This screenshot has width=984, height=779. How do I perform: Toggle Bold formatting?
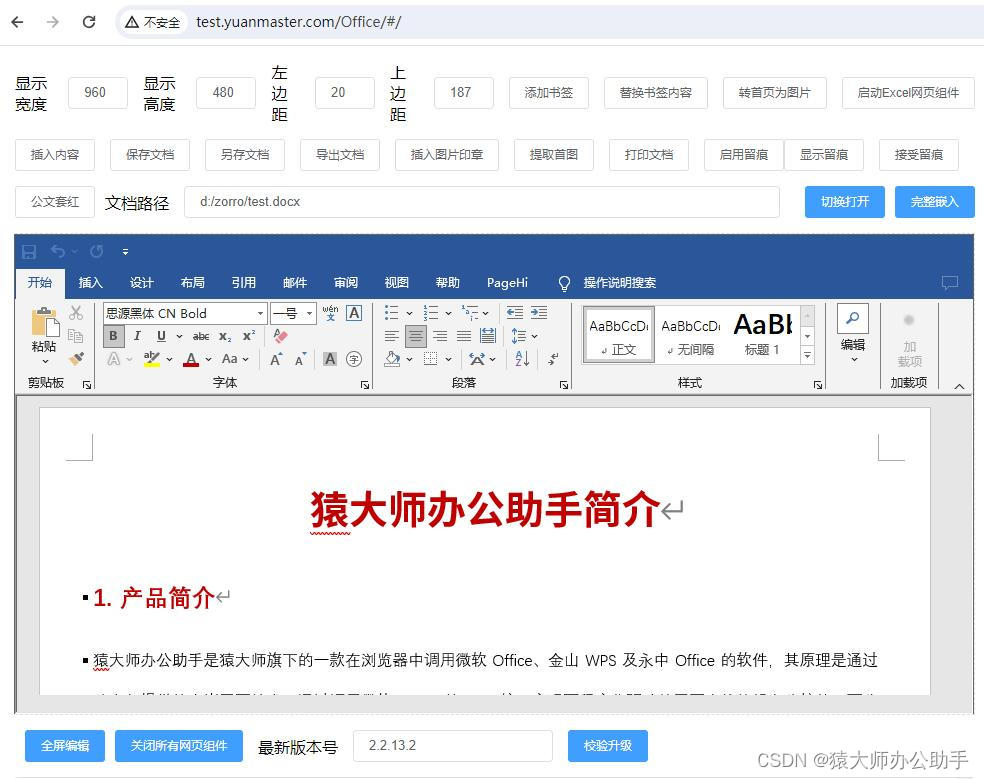pyautogui.click(x=113, y=336)
